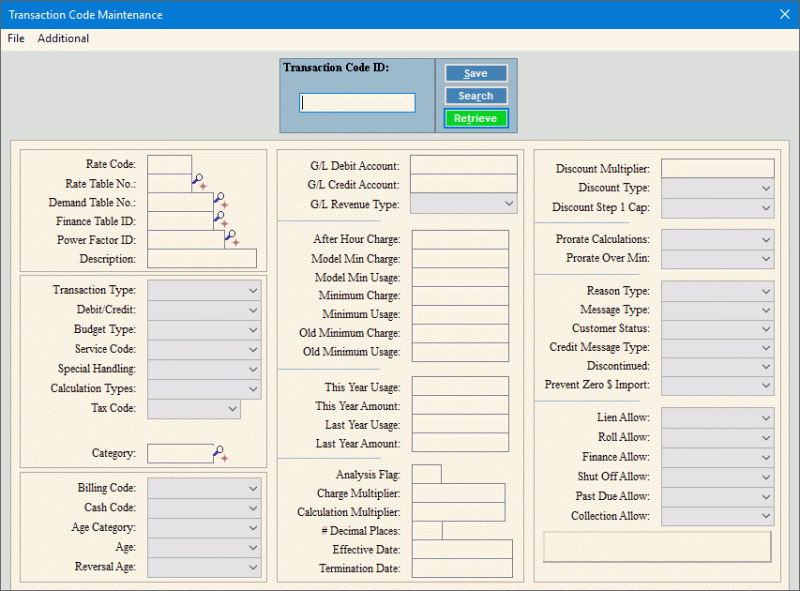Screen dimensions: 800x591
Task: Click the Effective Date field
Action: point(462,549)
